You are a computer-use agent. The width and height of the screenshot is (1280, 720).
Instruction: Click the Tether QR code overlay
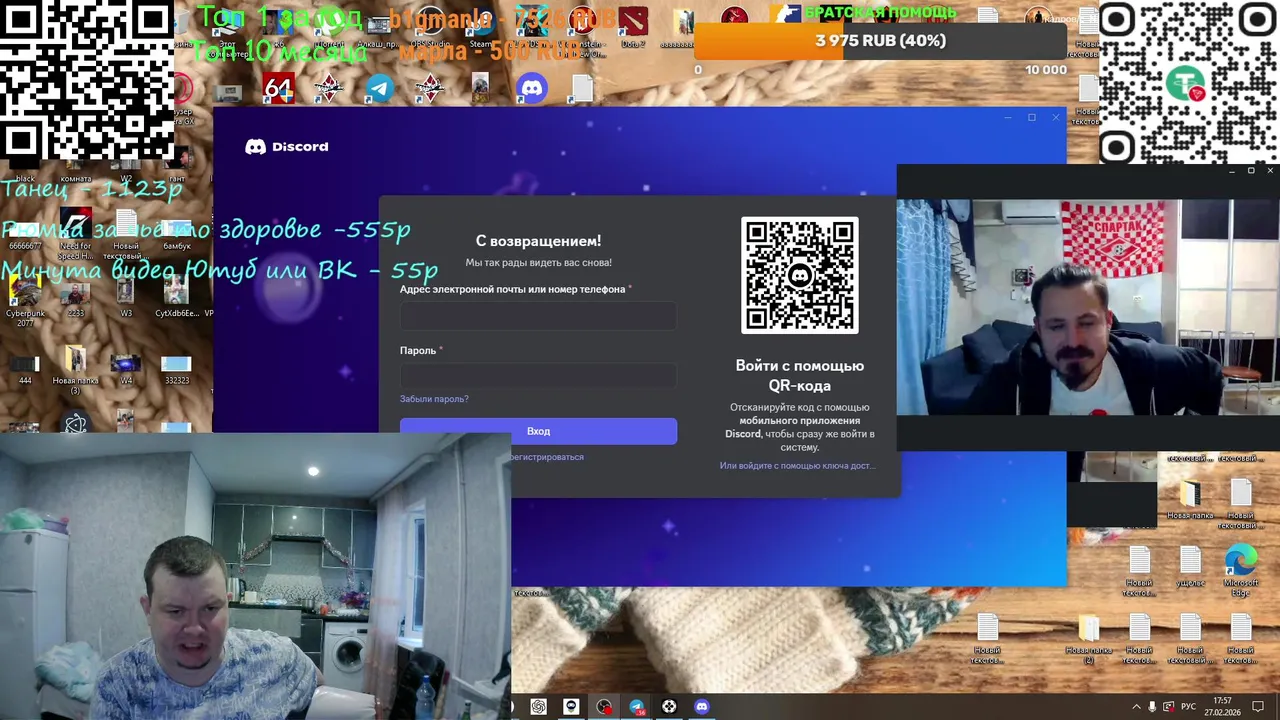(x=1189, y=83)
